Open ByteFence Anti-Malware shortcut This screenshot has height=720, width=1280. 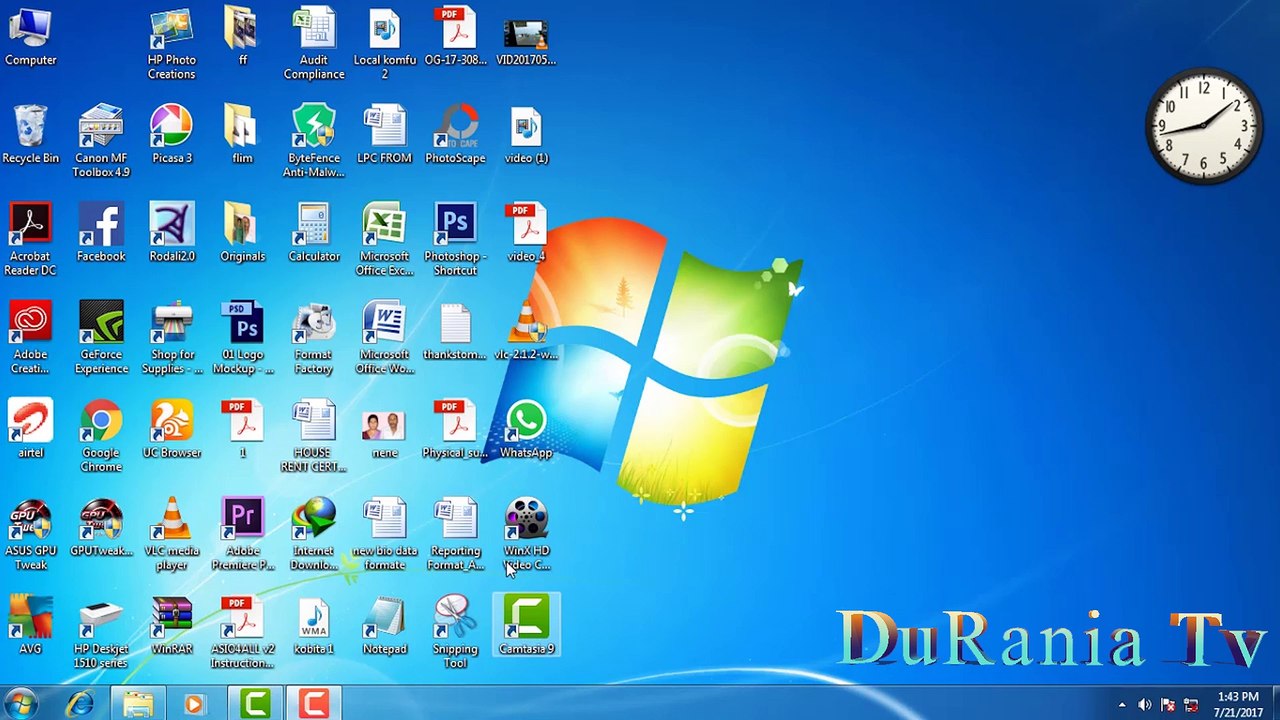314,142
